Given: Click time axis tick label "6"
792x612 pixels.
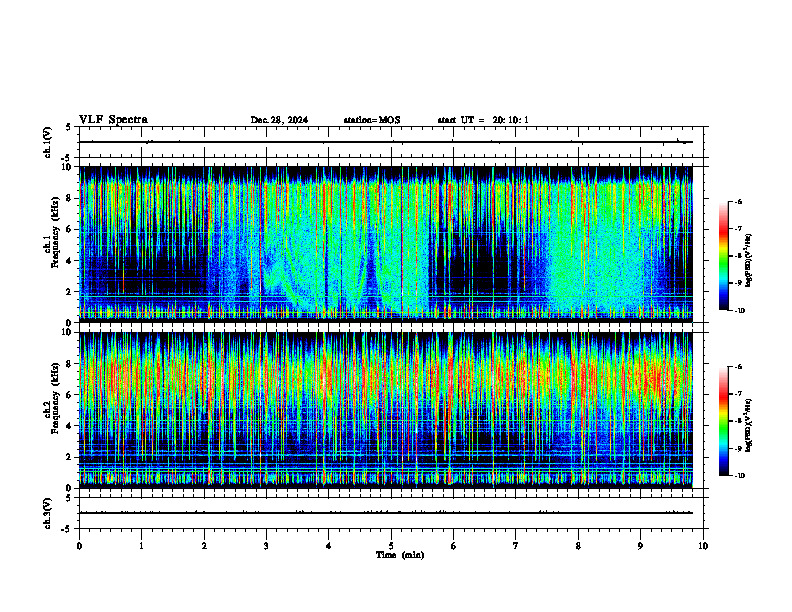Looking at the screenshot, I should click(x=454, y=546).
